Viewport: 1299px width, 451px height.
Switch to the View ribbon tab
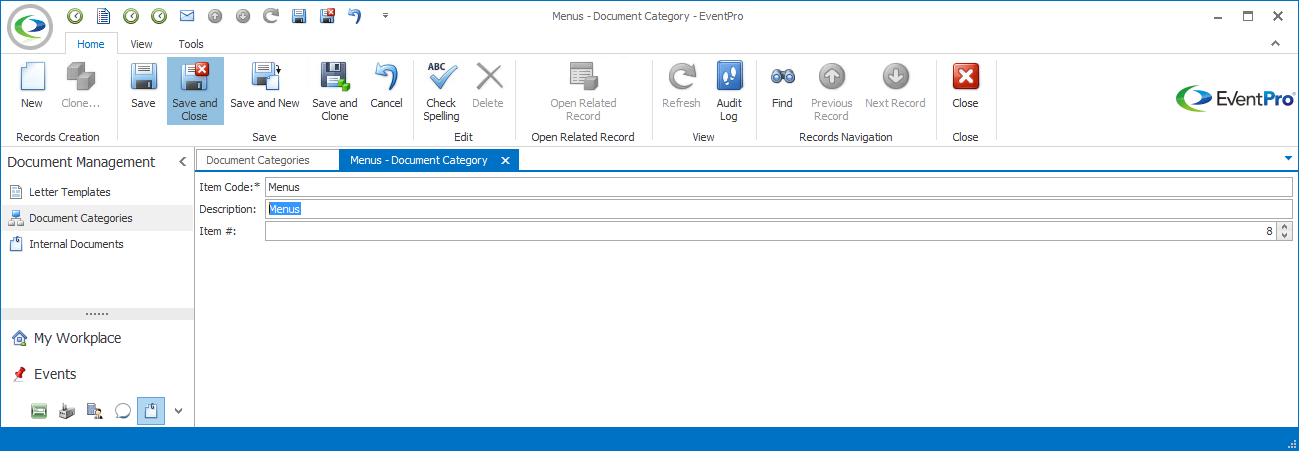pos(142,44)
